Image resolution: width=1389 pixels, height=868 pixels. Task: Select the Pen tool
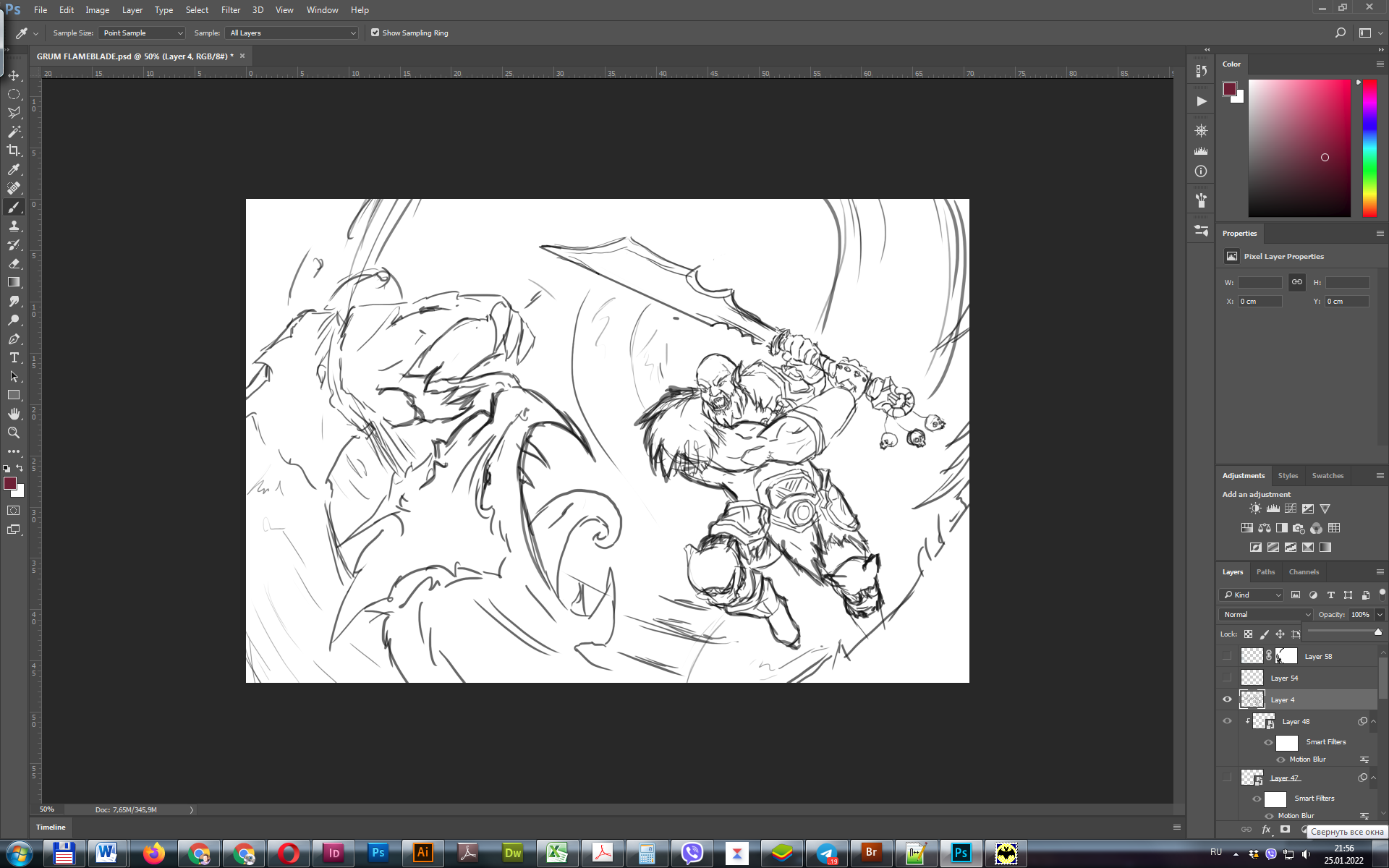click(x=14, y=339)
